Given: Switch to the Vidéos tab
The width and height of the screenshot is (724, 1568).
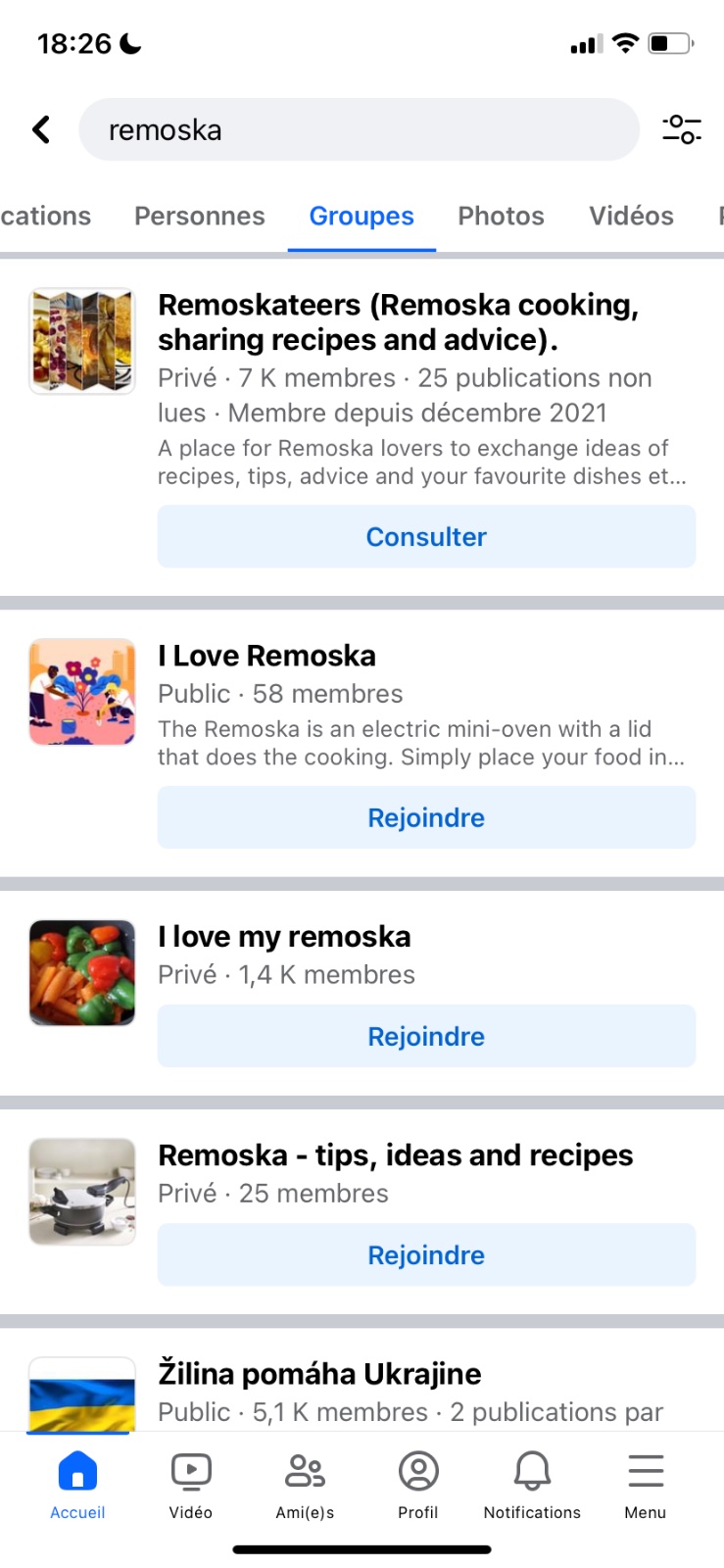Looking at the screenshot, I should pos(631,216).
